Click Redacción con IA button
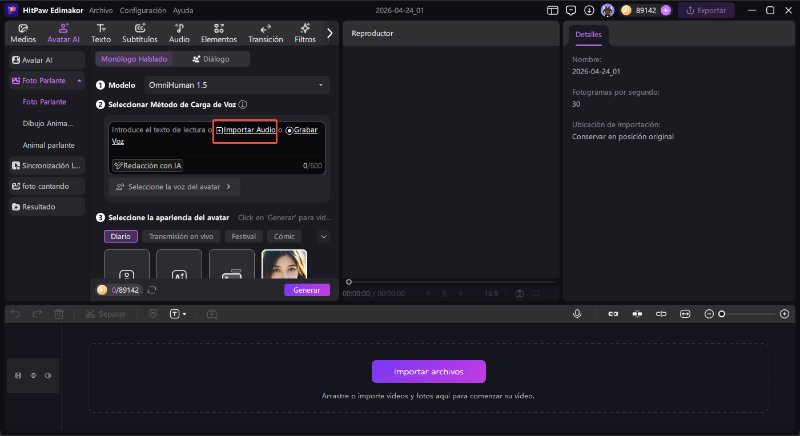This screenshot has width=800, height=436. point(147,165)
